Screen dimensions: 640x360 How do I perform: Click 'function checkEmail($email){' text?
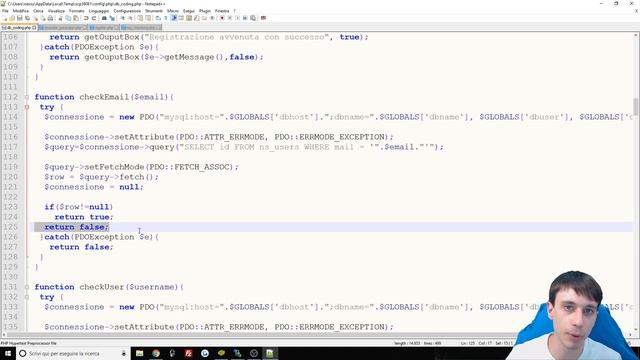pos(104,97)
